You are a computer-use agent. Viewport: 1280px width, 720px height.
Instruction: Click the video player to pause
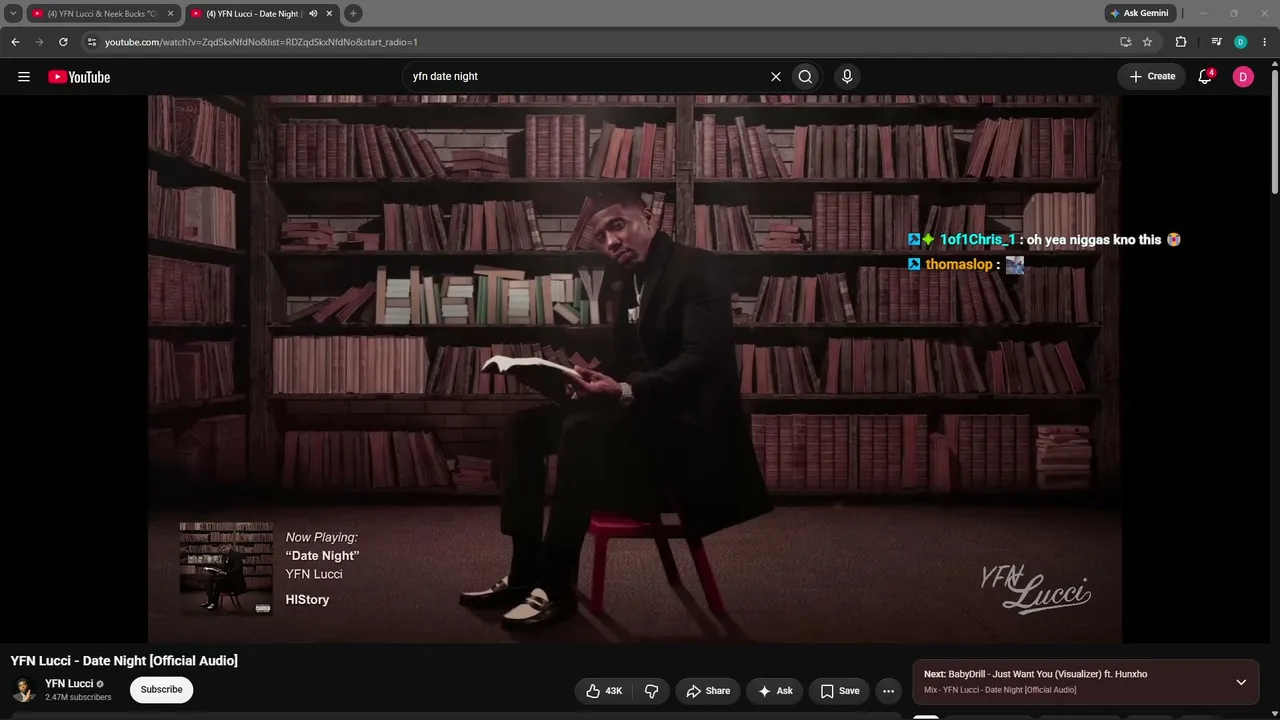[635, 369]
